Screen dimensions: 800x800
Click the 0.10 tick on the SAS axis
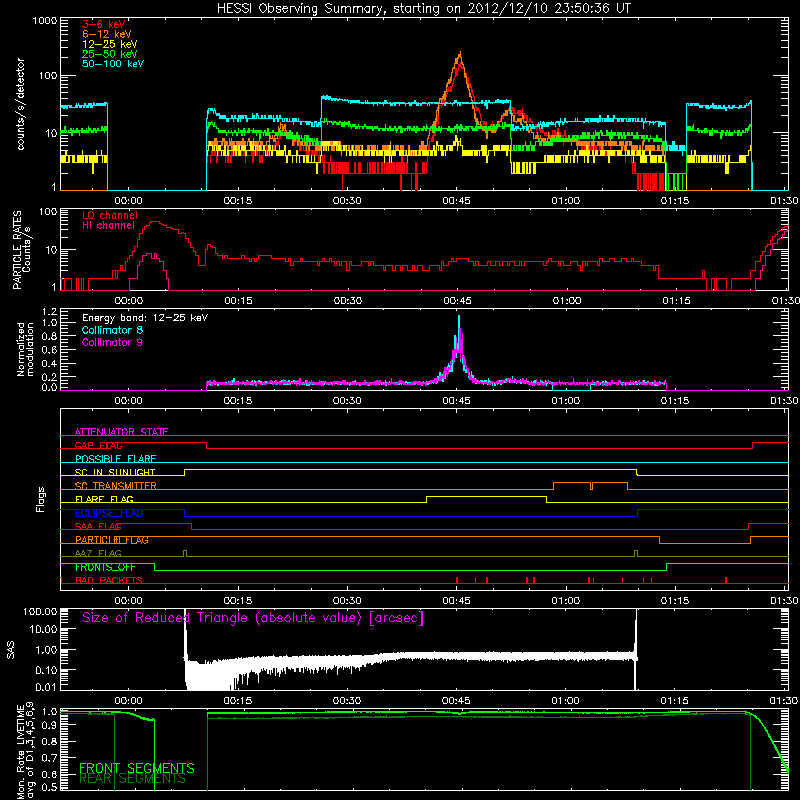46,670
